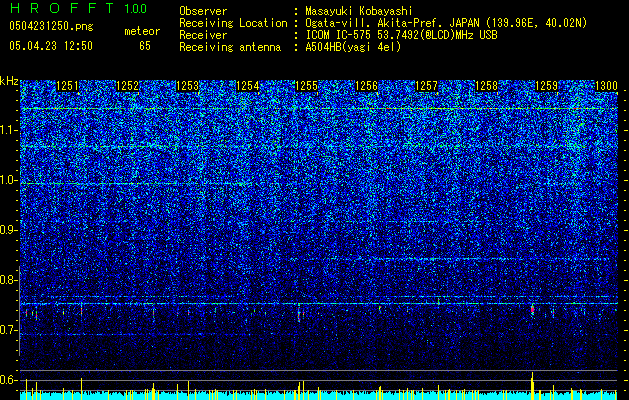Click the 1253 time marker

tap(187, 86)
